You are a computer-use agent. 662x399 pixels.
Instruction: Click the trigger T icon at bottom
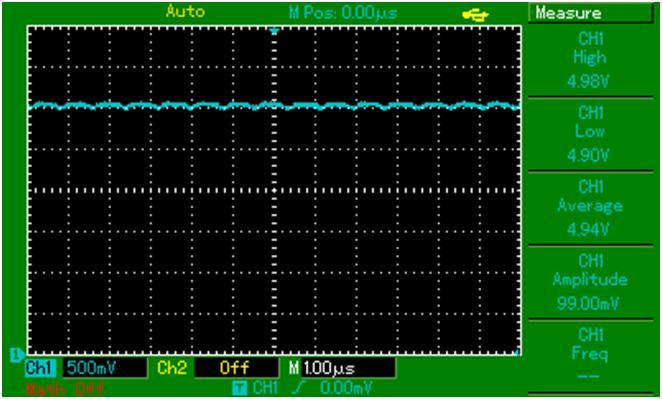[x=240, y=388]
